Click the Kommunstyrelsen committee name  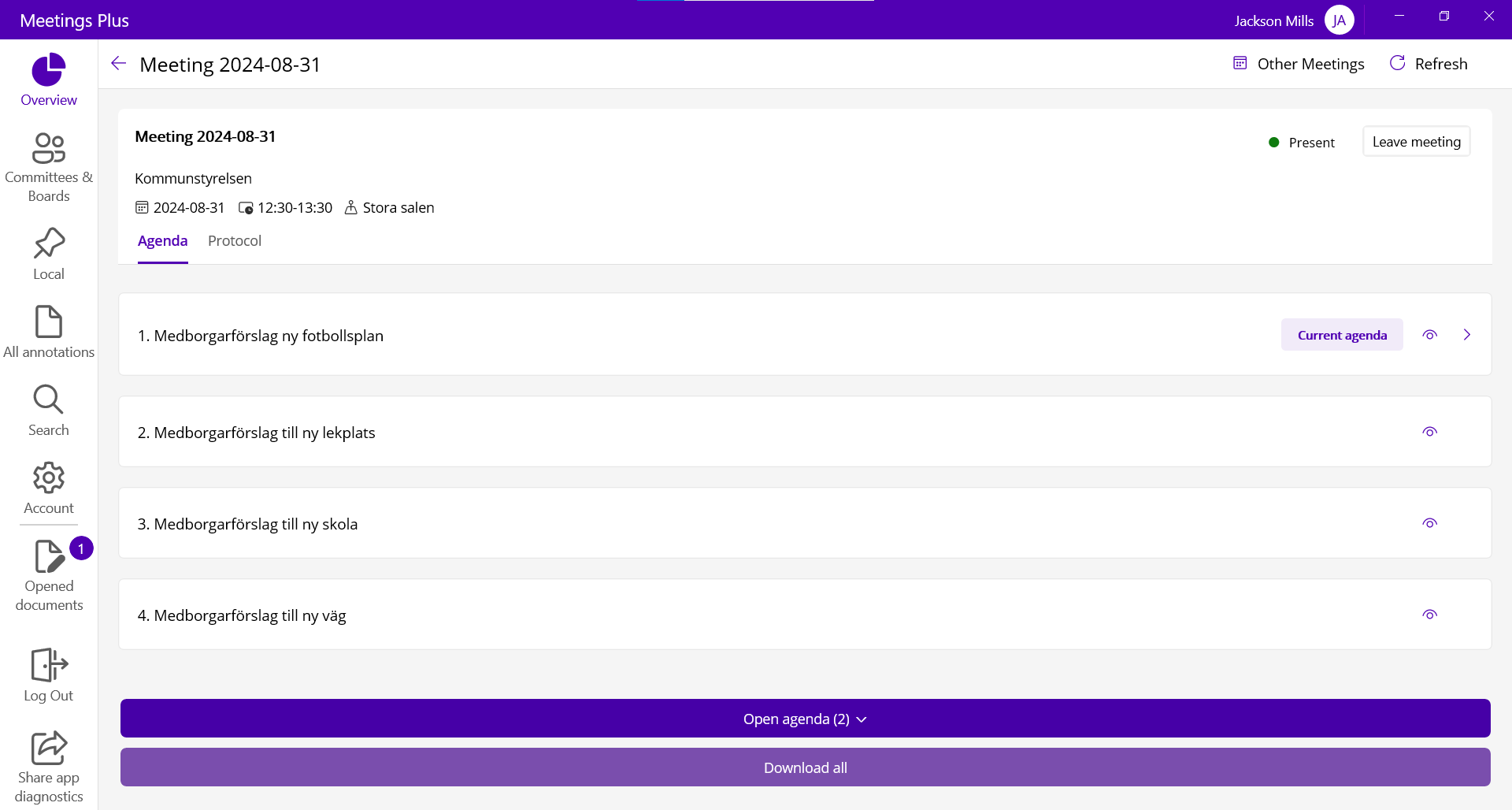coord(194,179)
